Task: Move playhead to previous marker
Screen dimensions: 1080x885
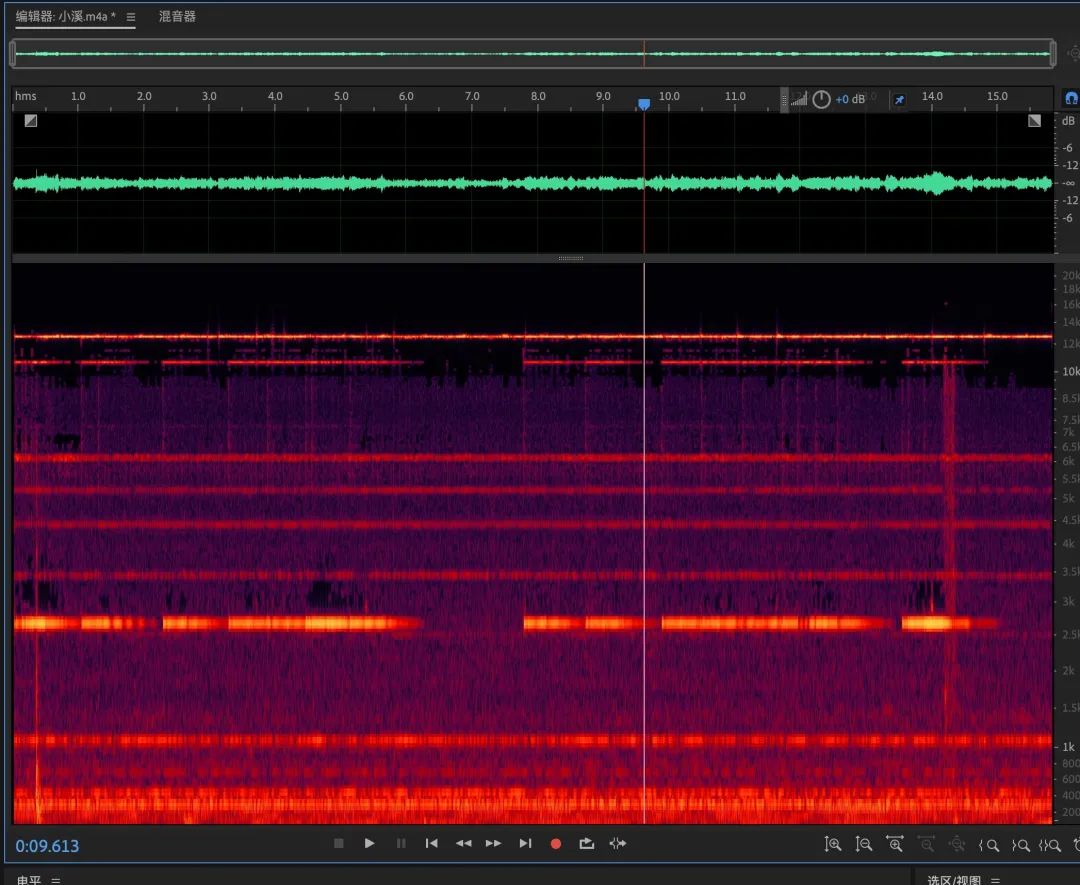Action: pos(432,843)
